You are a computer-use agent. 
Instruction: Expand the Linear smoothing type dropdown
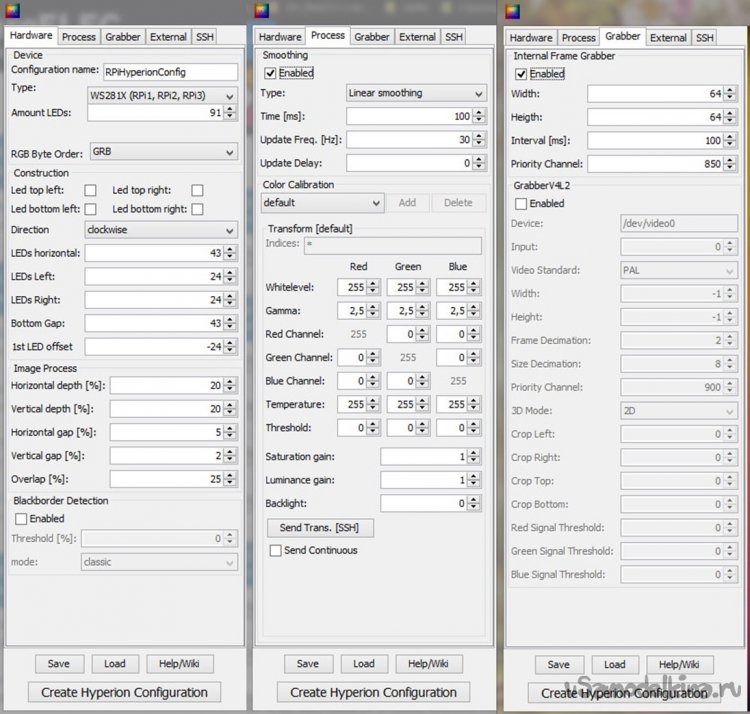[415, 93]
